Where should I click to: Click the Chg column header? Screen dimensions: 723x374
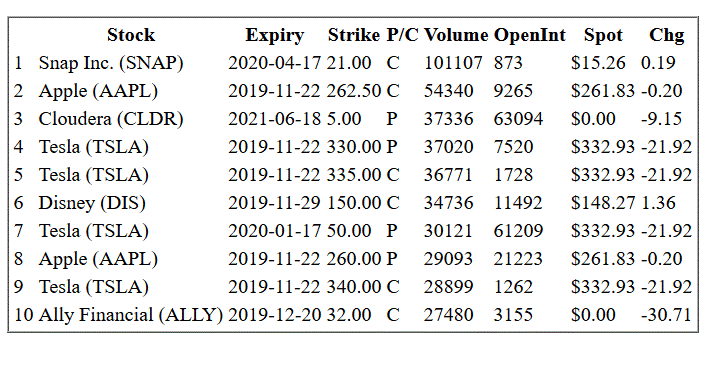666,35
